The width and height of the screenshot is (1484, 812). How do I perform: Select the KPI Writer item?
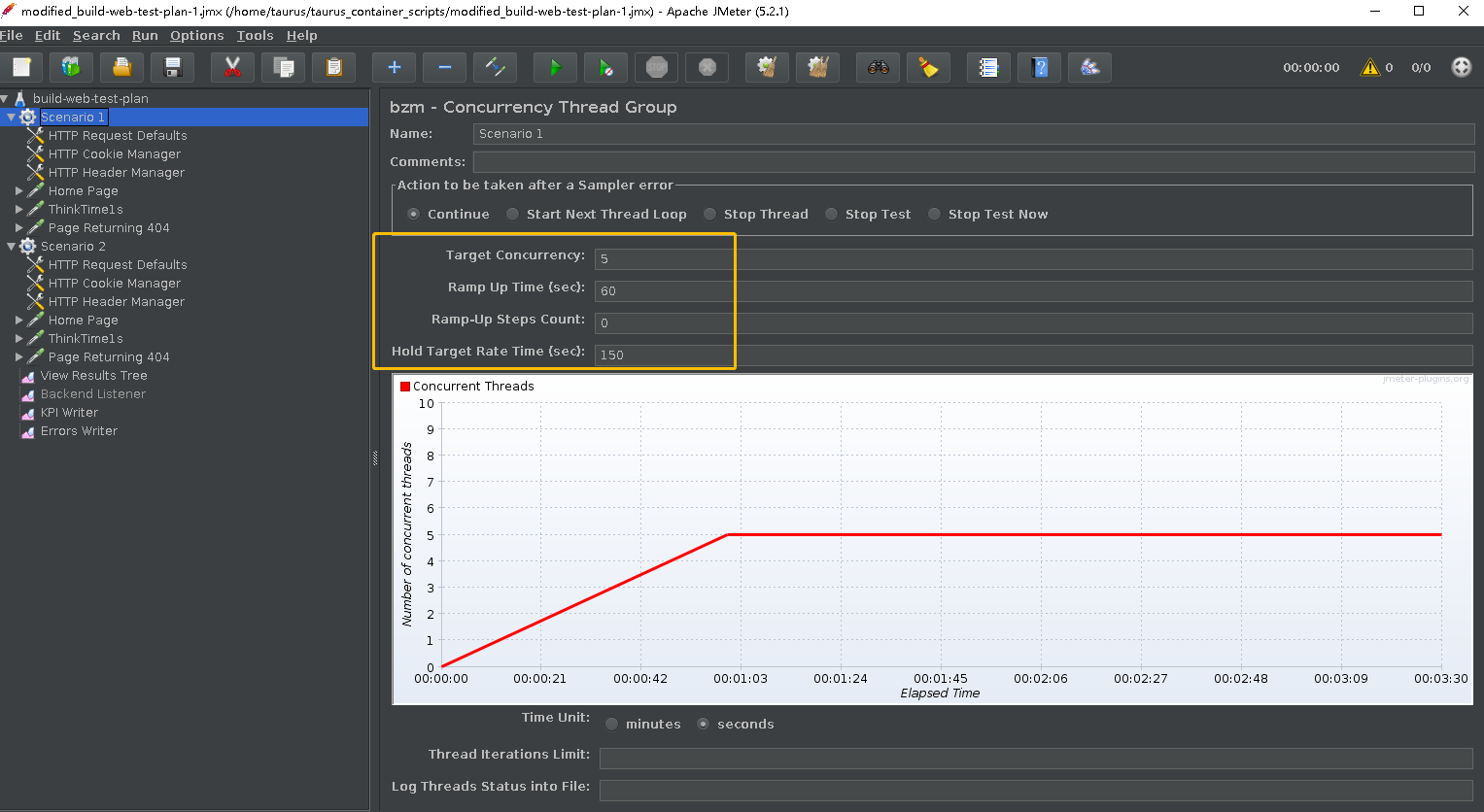click(69, 412)
